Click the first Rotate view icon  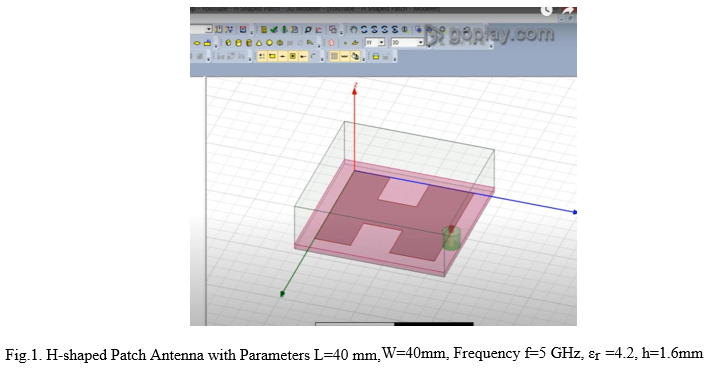click(x=364, y=30)
